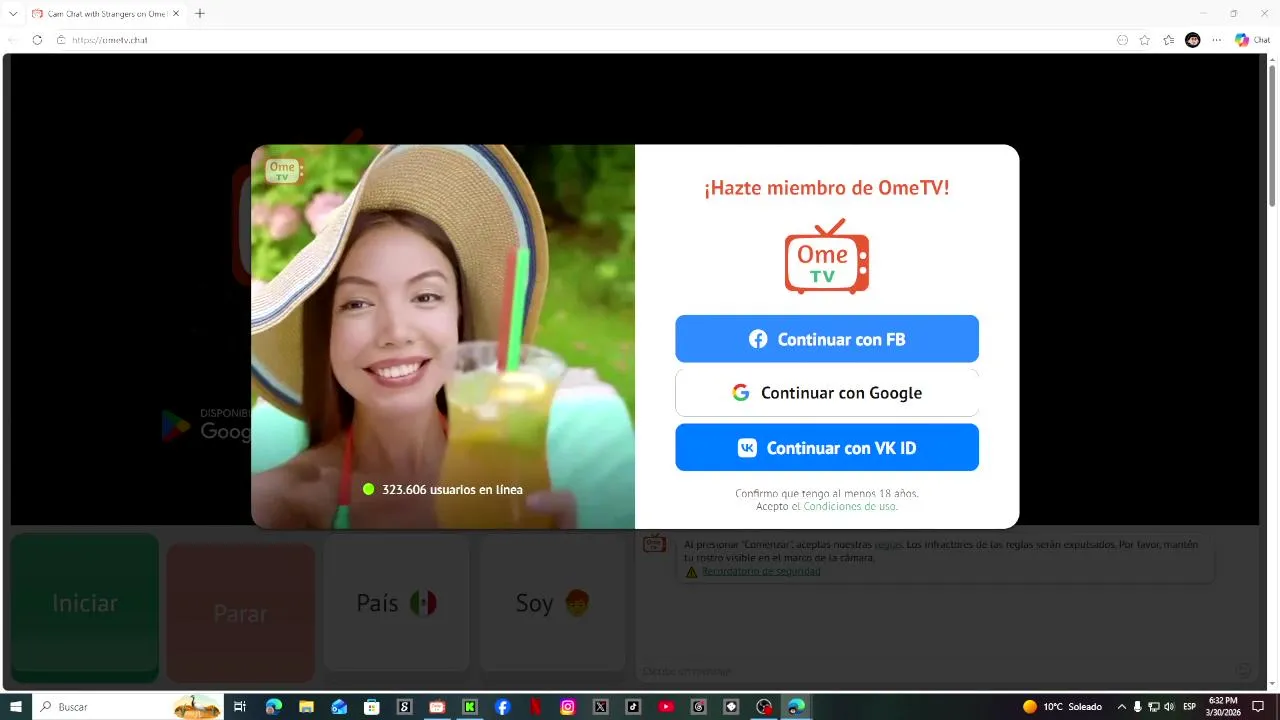Click the taskbar Buscar search box
This screenshot has height=720, width=1280.
(128, 706)
